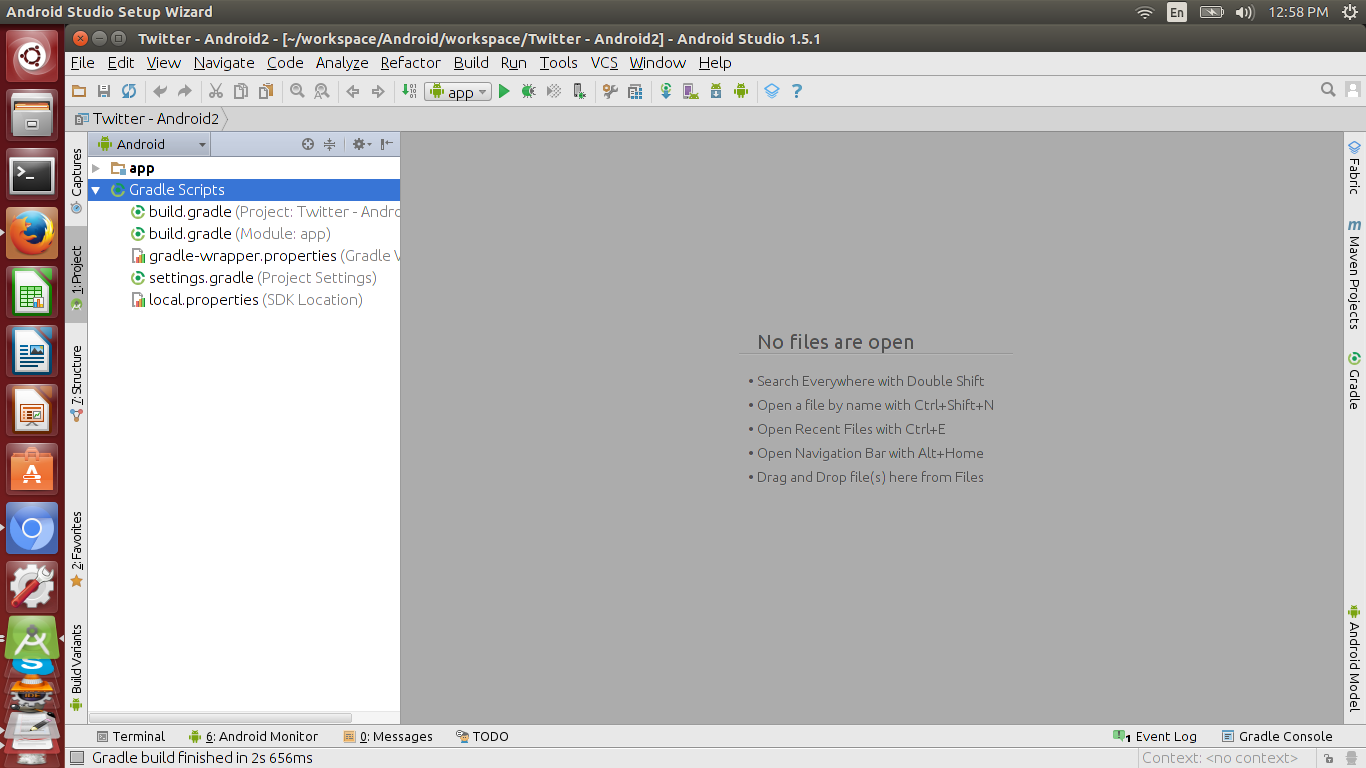Click the Run with Coverage icon

coord(554,91)
